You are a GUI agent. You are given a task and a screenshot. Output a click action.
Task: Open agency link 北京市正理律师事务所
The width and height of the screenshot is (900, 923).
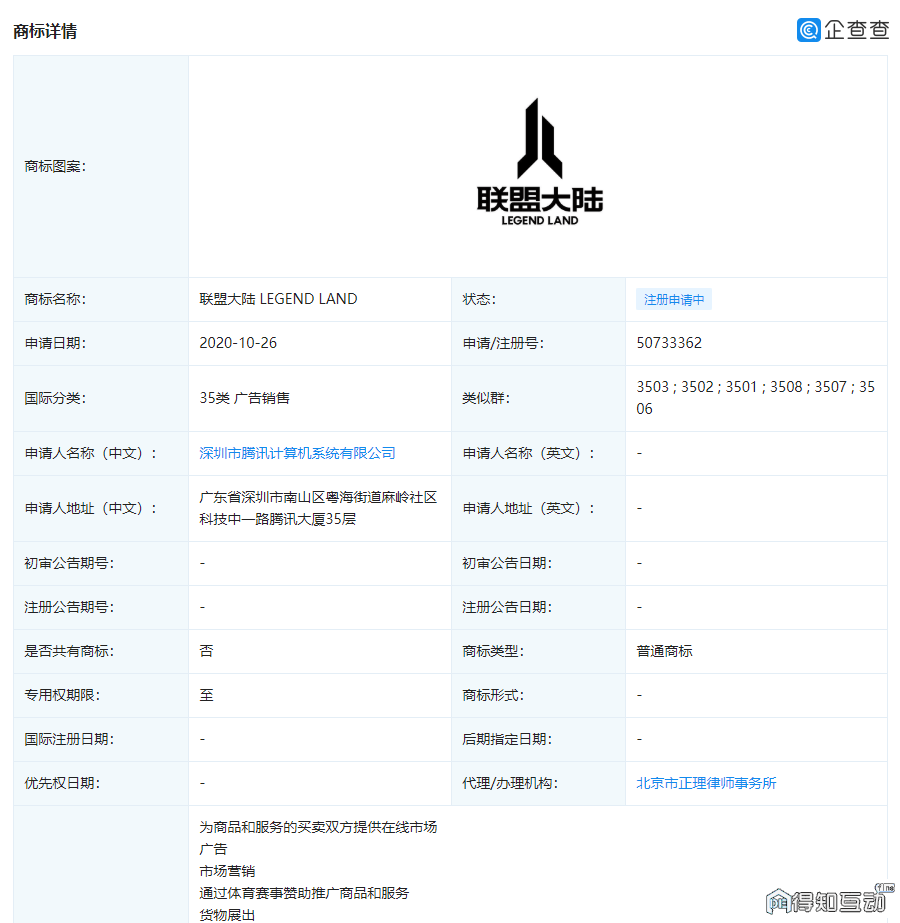(706, 783)
